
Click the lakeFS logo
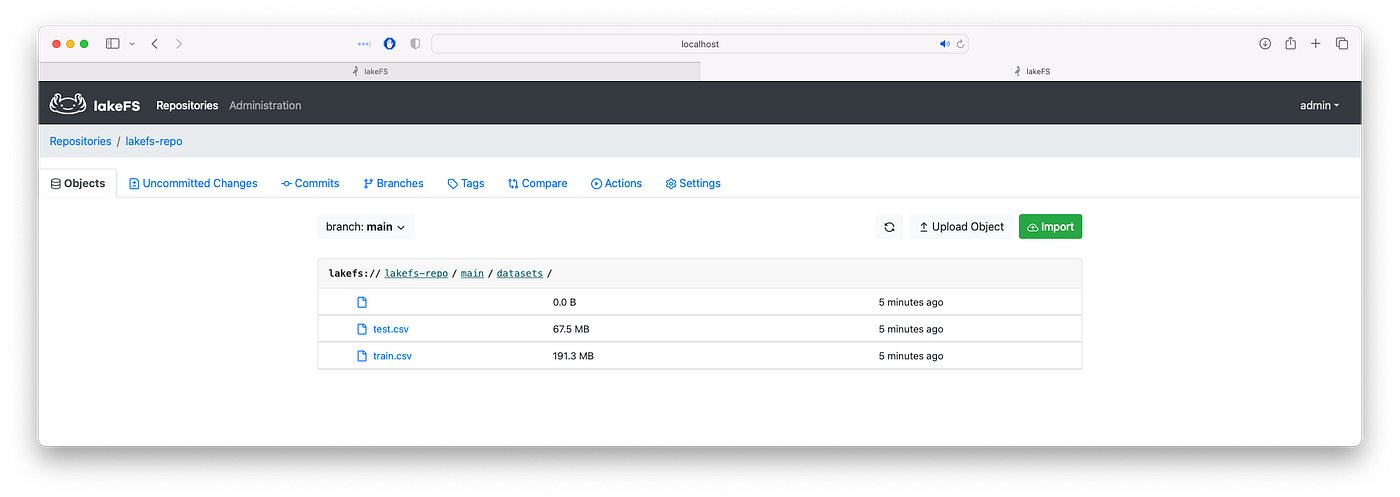[95, 105]
